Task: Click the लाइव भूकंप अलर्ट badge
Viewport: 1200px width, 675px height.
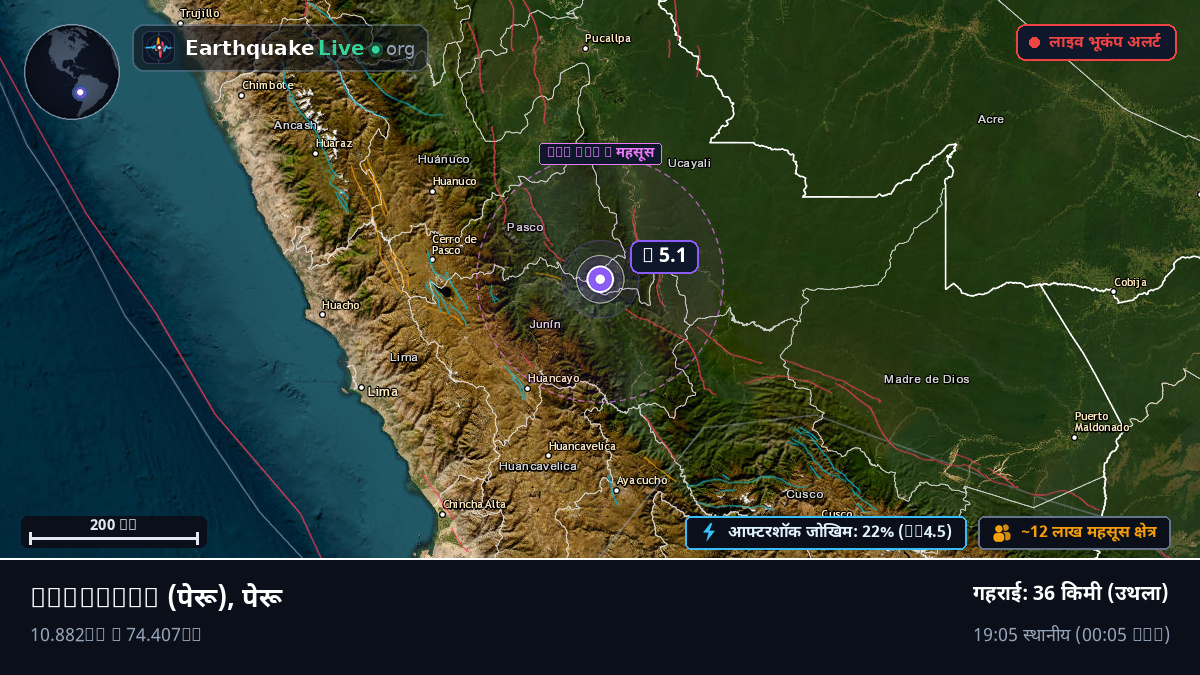Action: tap(1096, 42)
